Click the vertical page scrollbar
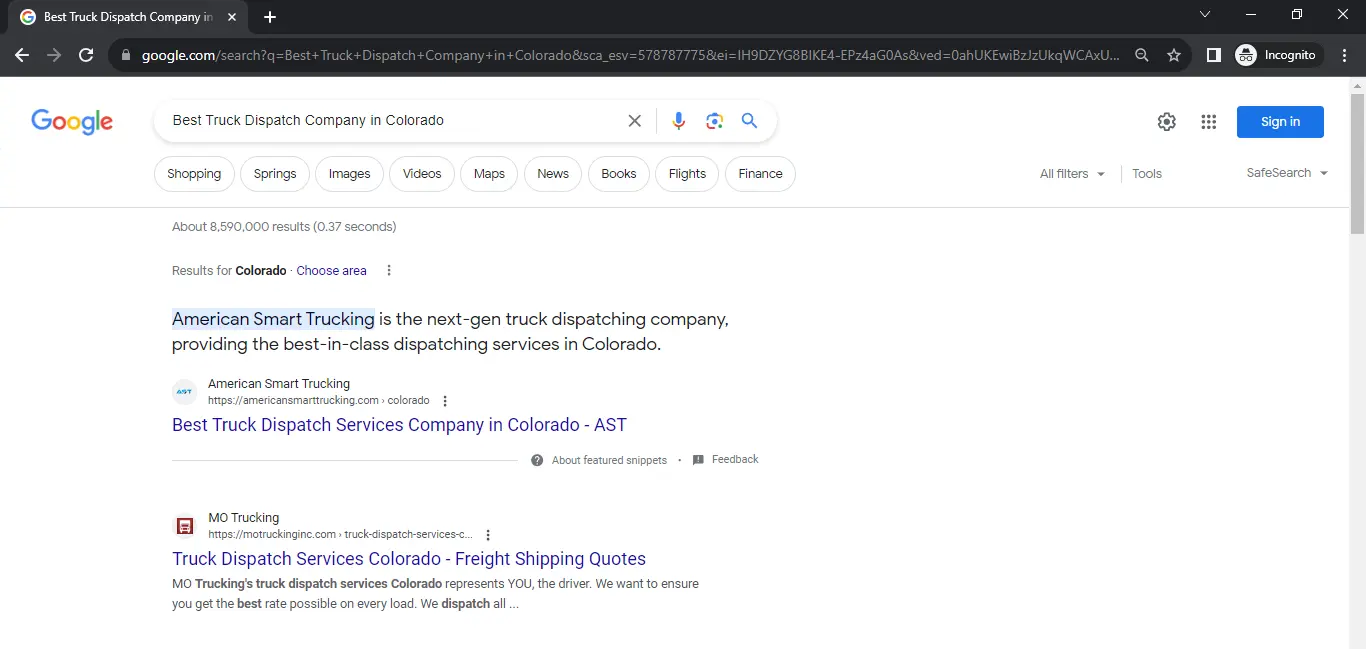This screenshot has height=649, width=1366. tap(1357, 160)
